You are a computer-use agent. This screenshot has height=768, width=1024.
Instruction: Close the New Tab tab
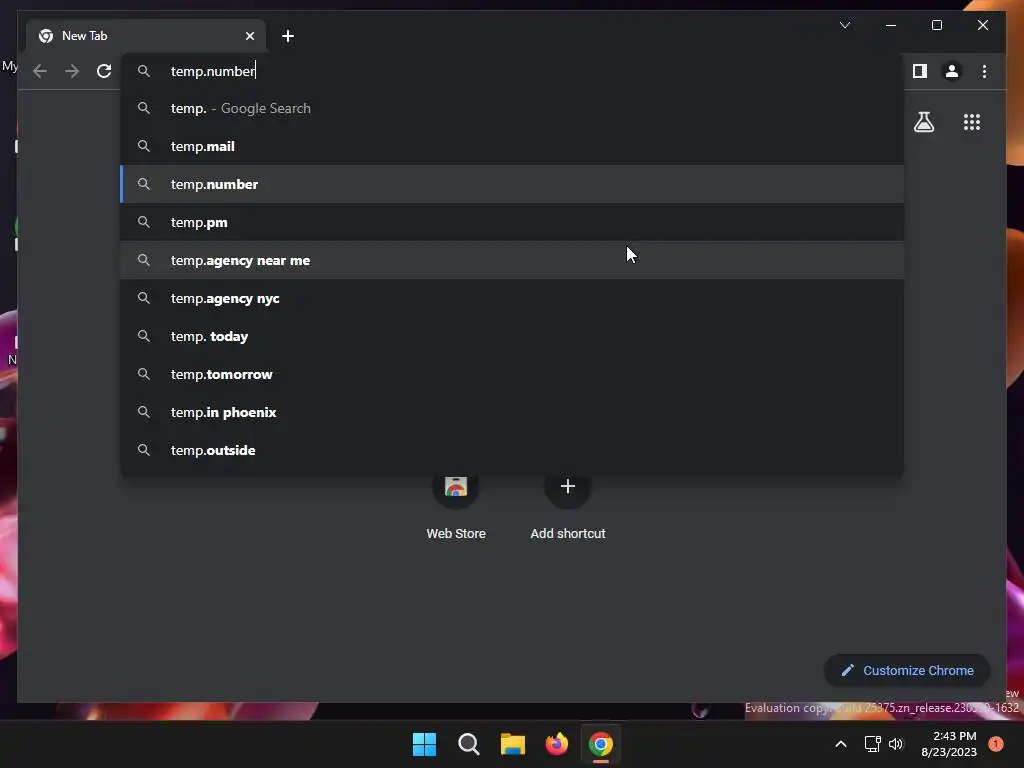tap(249, 36)
